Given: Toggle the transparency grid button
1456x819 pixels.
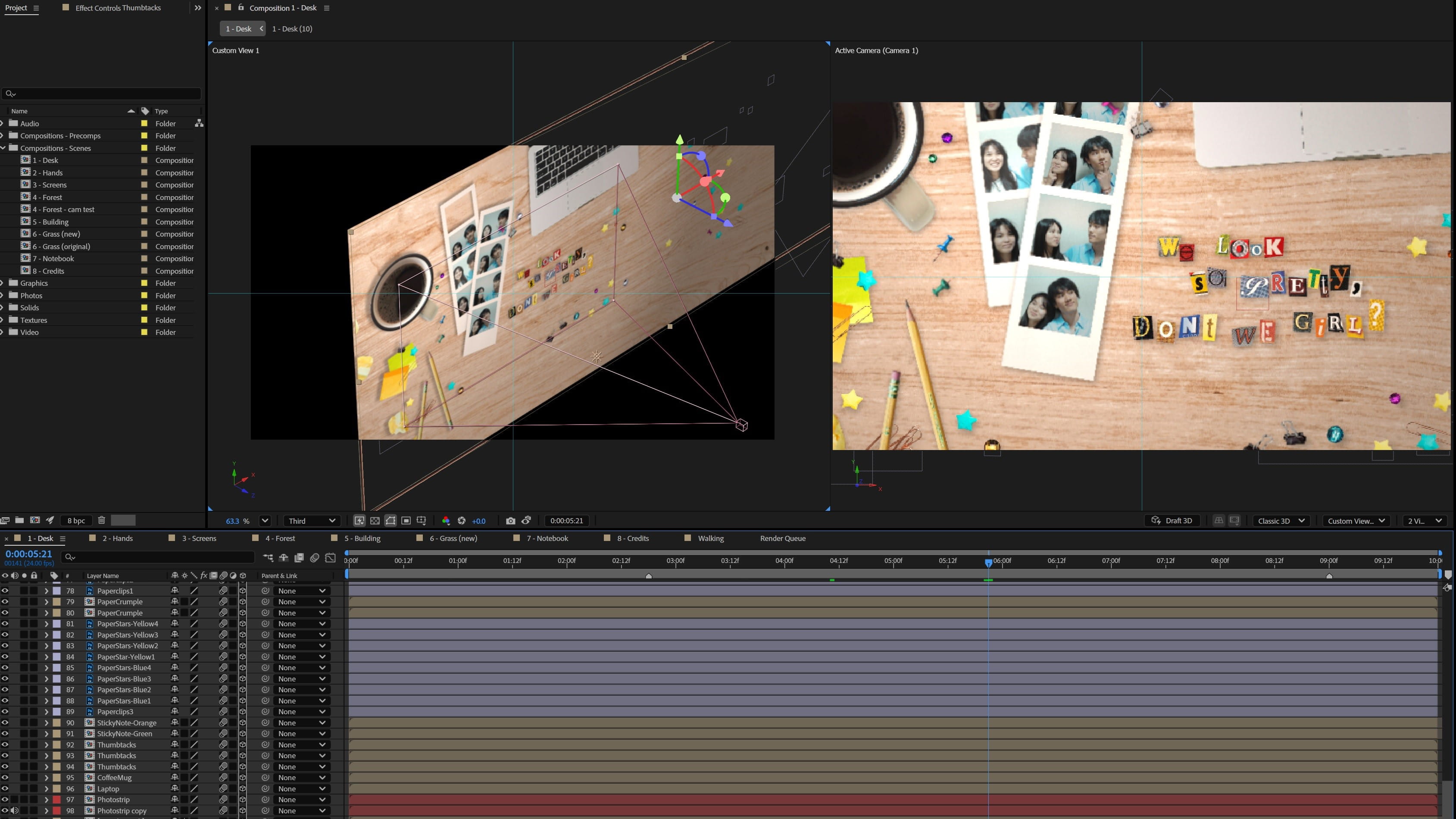Looking at the screenshot, I should [375, 521].
